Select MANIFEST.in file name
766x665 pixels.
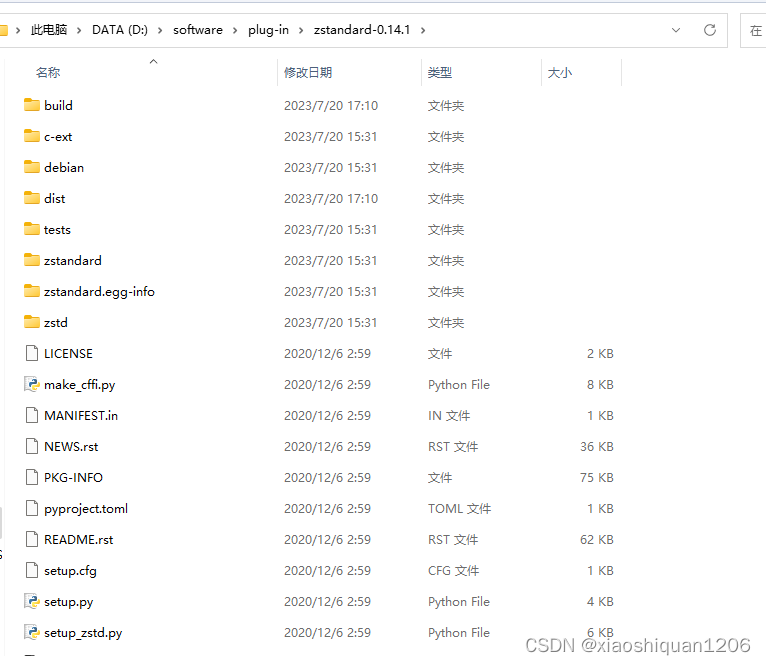[x=81, y=416]
